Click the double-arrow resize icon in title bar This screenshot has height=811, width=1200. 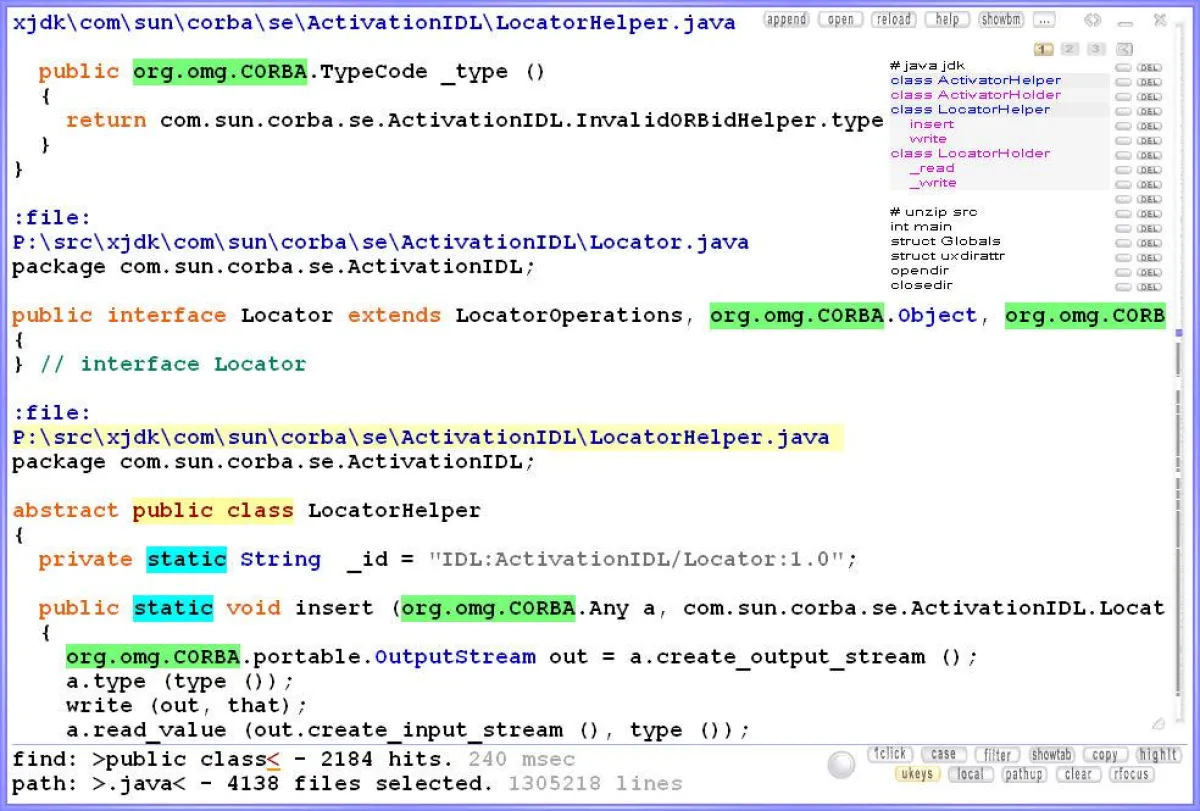click(1093, 20)
